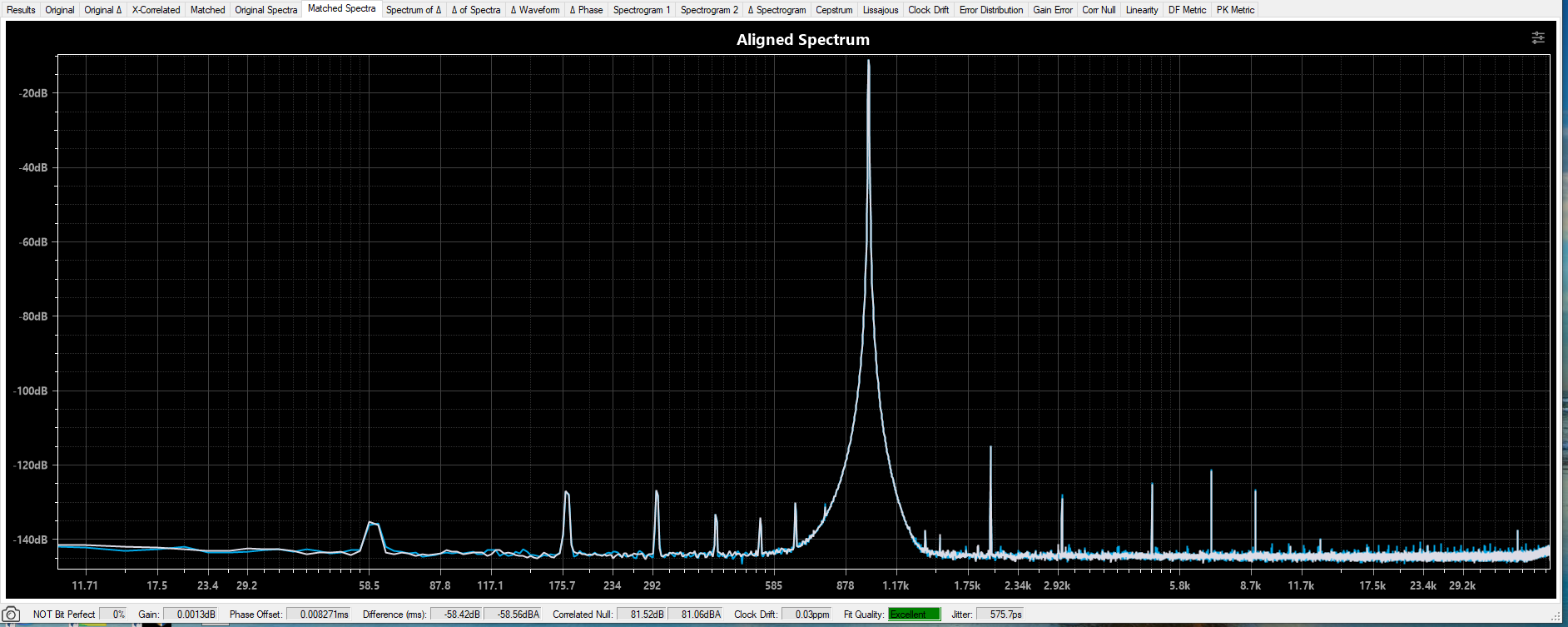The width and height of the screenshot is (1568, 627).
Task: Click the 29.2k frequency axis label
Action: pos(1462,585)
